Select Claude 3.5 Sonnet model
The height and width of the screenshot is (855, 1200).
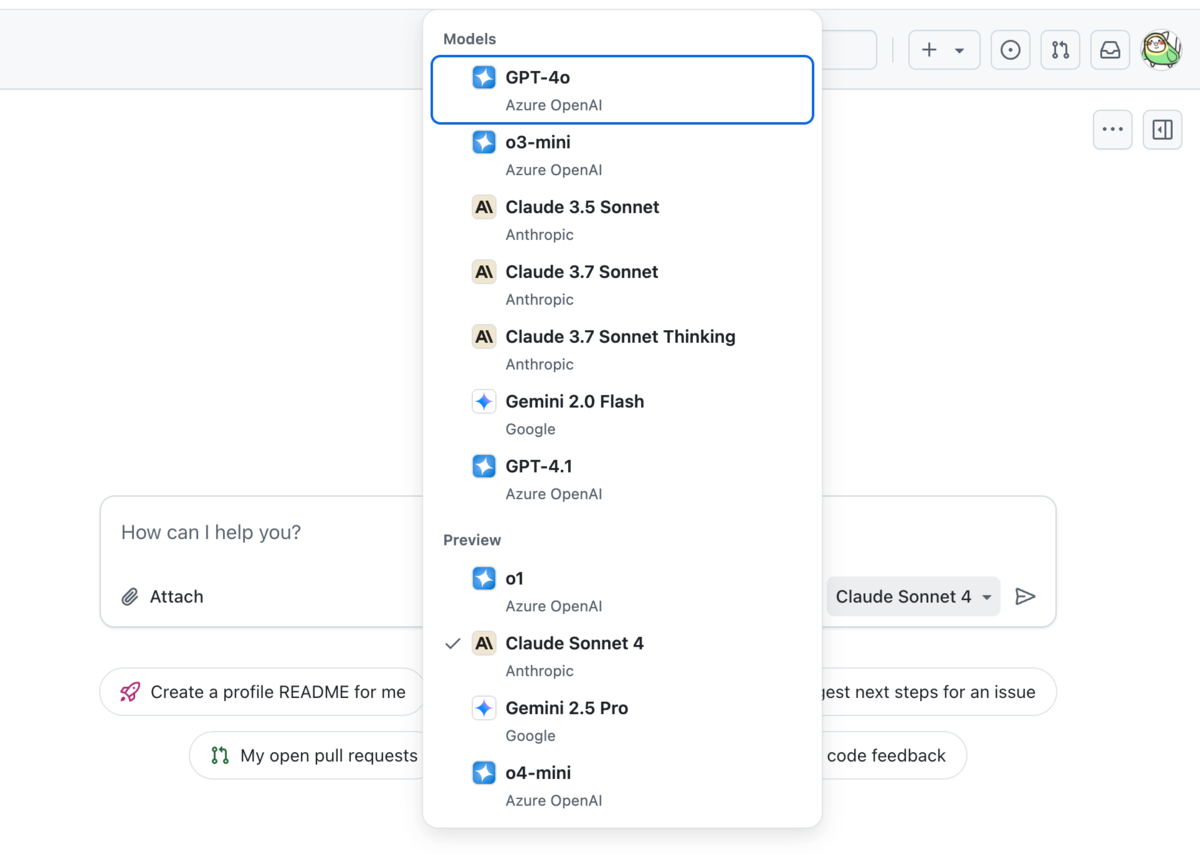(622, 220)
